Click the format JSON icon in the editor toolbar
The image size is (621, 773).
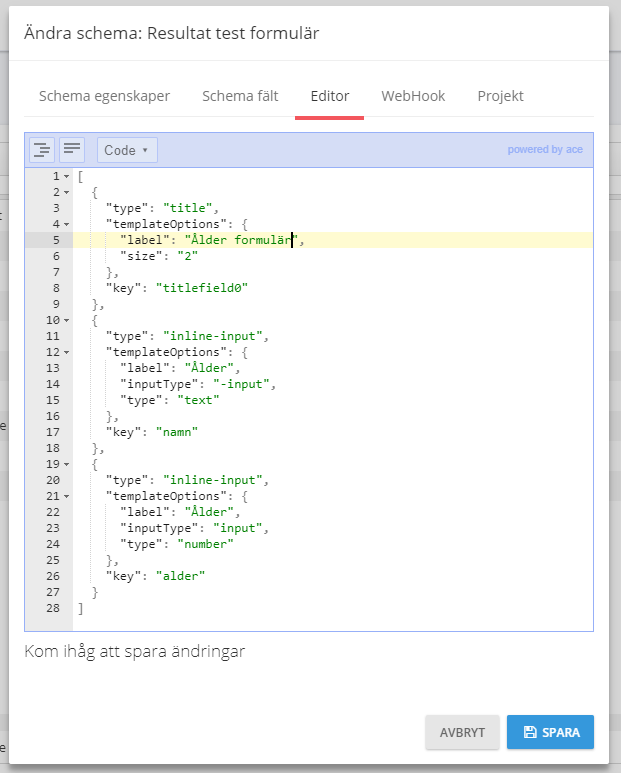(42, 150)
